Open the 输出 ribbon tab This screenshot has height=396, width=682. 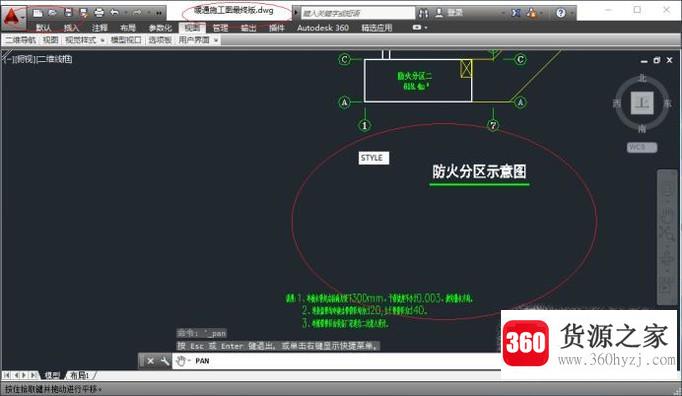(x=248, y=28)
